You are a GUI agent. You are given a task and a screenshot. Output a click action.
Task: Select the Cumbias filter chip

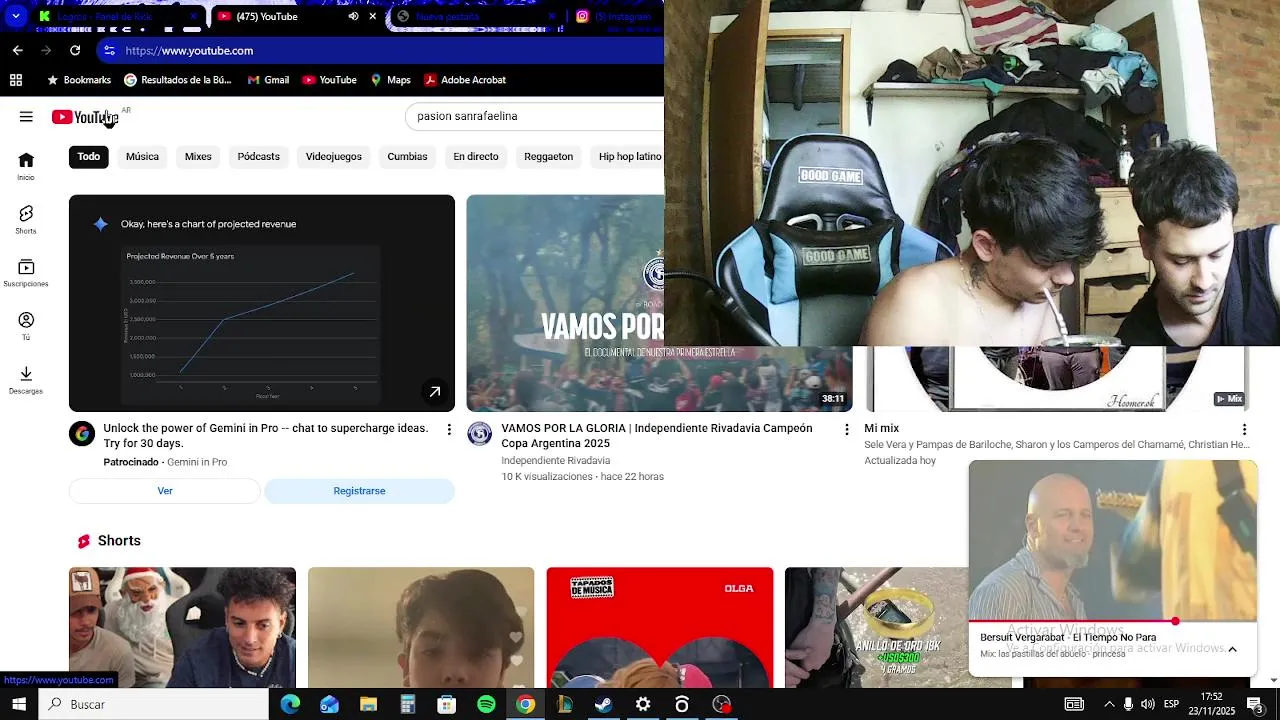pos(407,157)
